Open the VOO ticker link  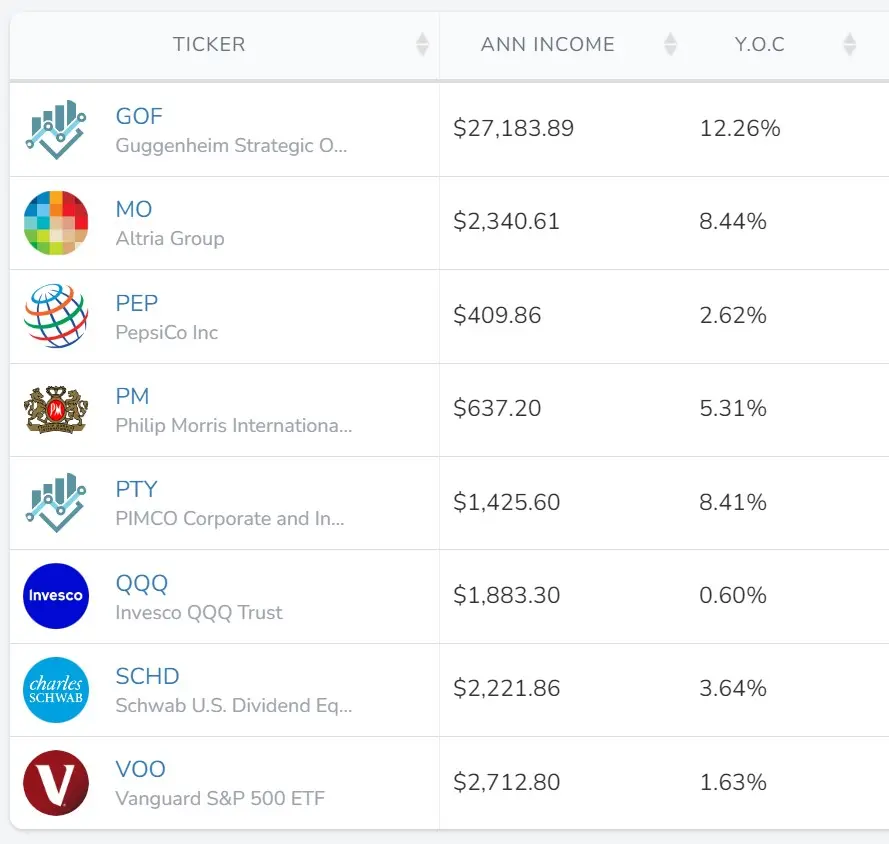coord(141,769)
